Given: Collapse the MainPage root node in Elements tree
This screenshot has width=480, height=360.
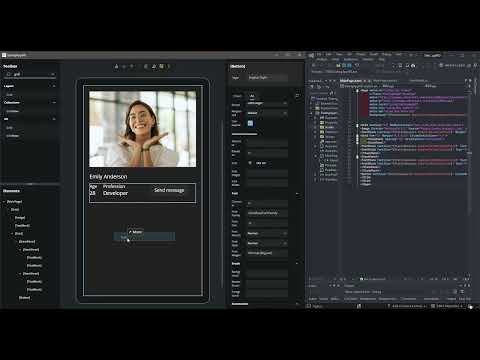Looking at the screenshot, I should [x=4, y=202].
